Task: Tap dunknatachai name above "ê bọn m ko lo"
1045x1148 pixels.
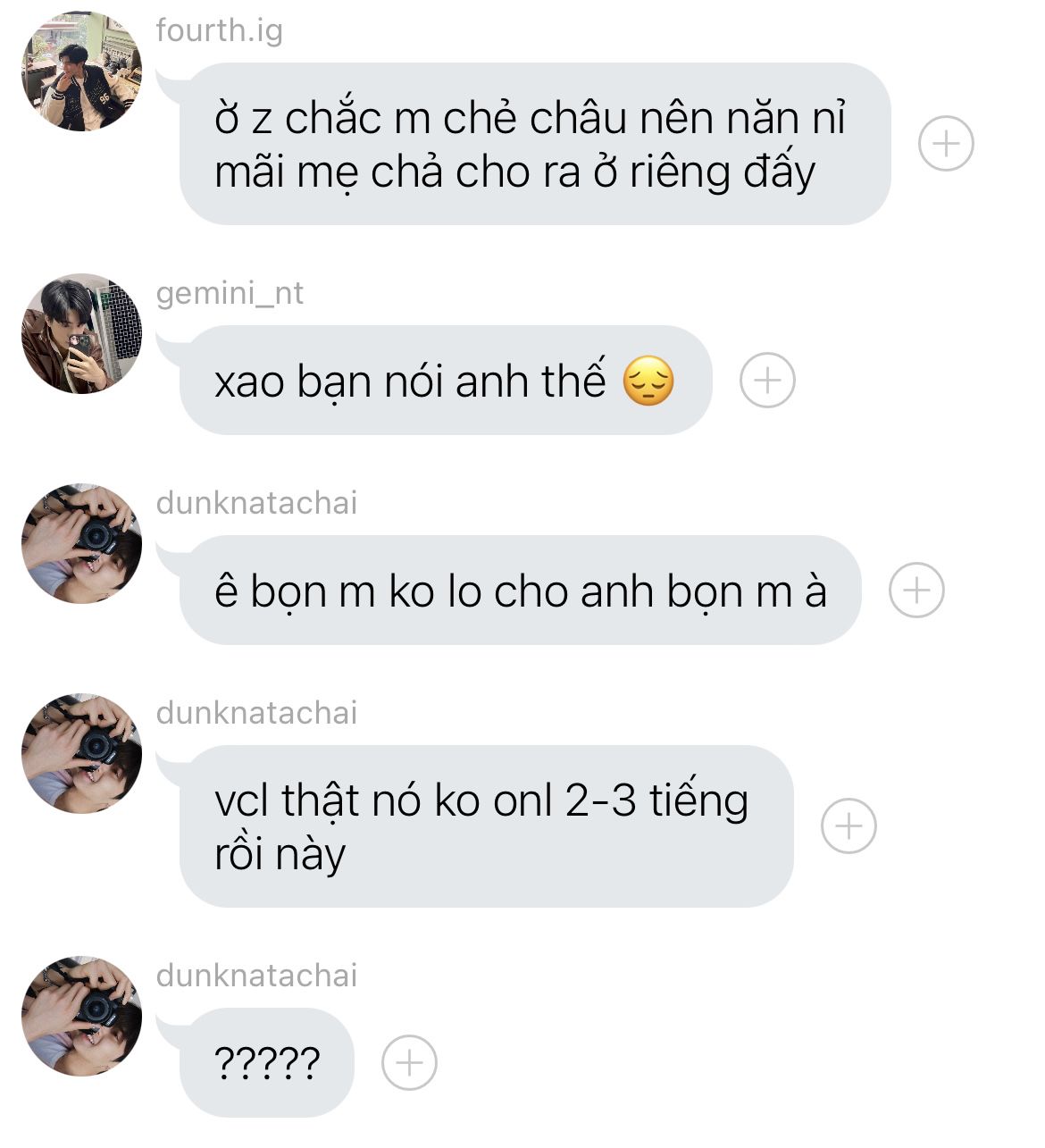Action: coord(256,503)
